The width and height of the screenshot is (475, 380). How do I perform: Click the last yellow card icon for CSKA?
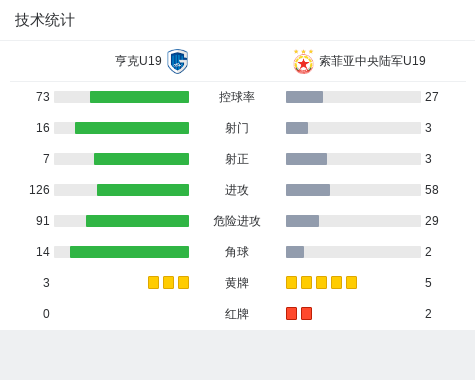[x=351, y=283]
